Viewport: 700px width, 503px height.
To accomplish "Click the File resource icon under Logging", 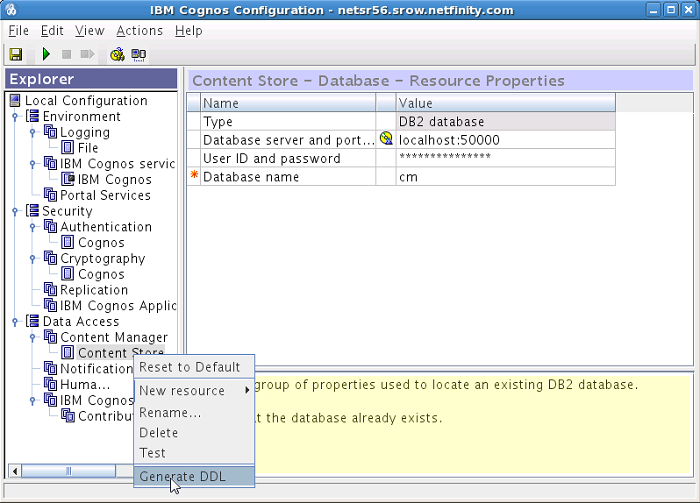I will pos(67,147).
